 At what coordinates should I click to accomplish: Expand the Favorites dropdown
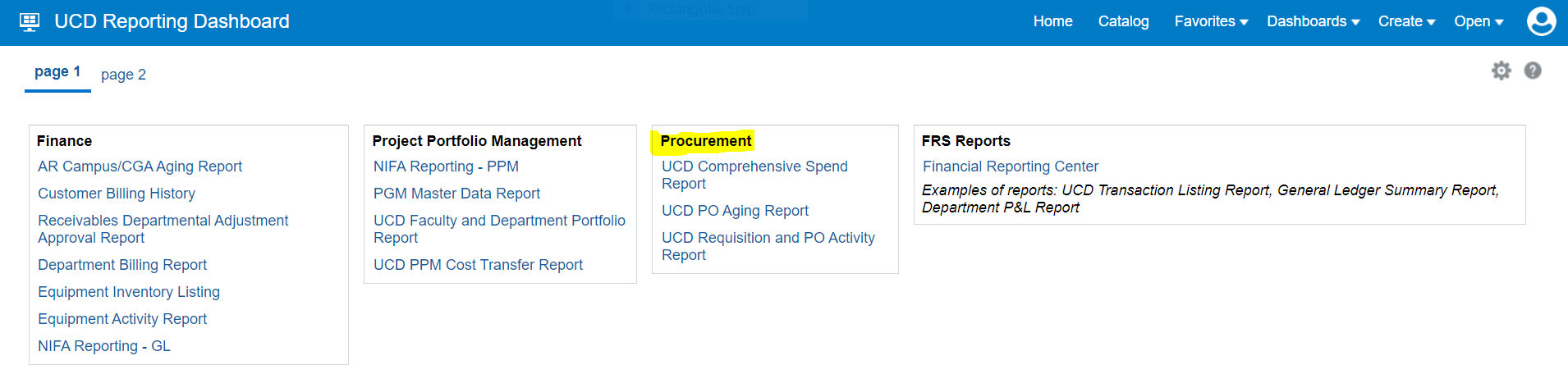click(1211, 21)
